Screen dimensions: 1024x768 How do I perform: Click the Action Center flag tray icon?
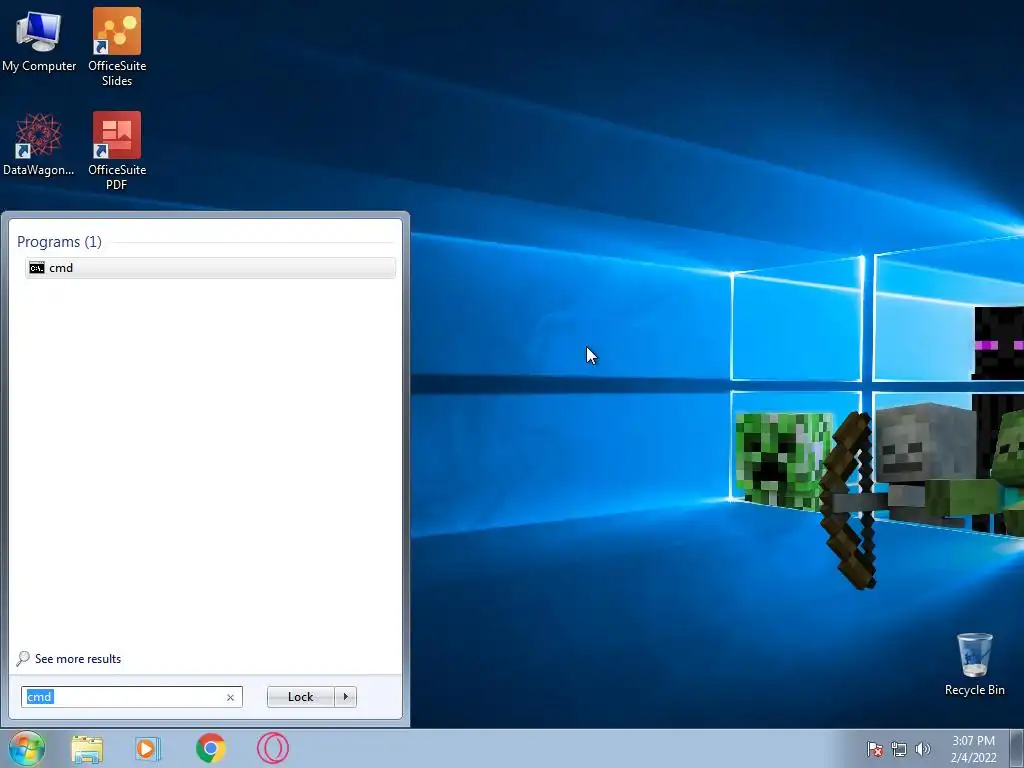(874, 749)
